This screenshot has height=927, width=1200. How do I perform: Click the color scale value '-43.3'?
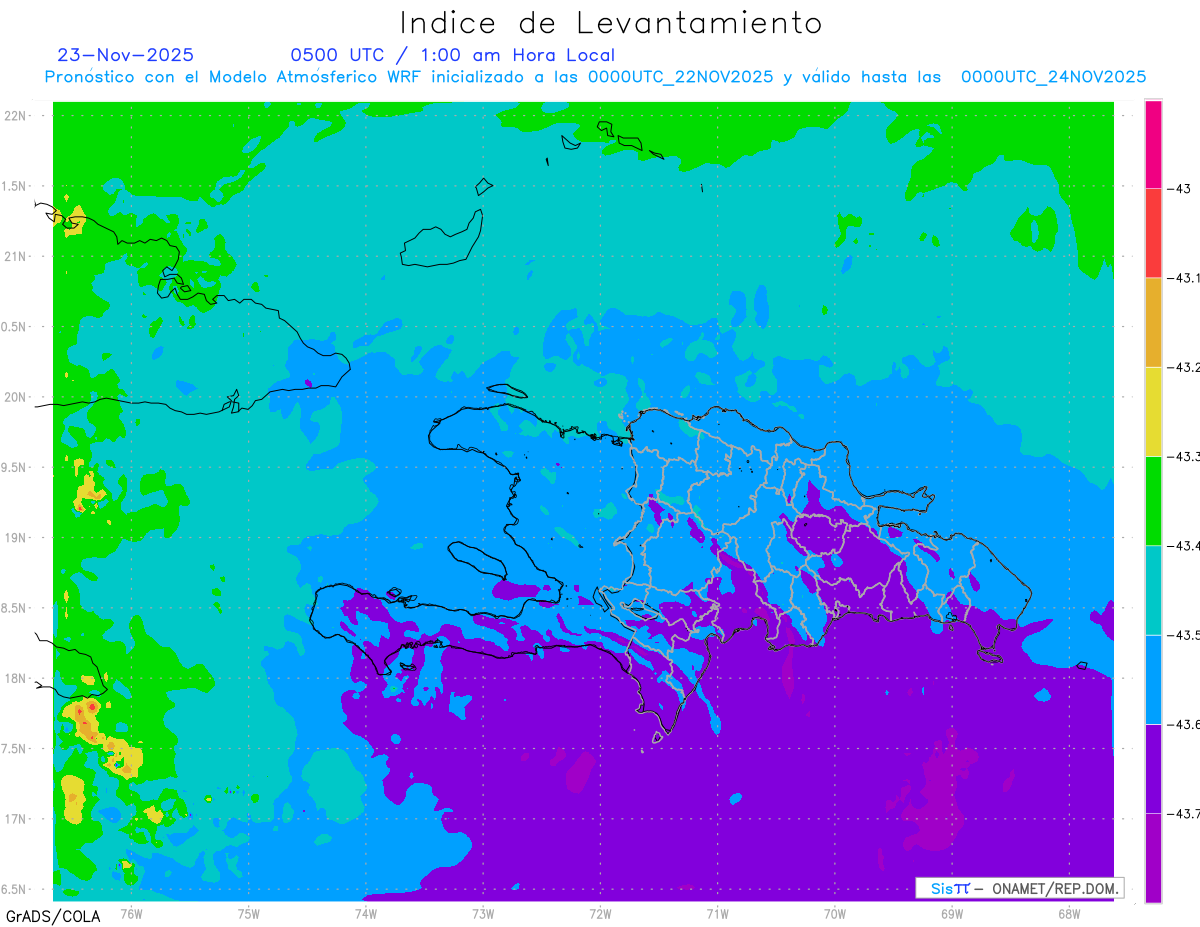click(1185, 456)
